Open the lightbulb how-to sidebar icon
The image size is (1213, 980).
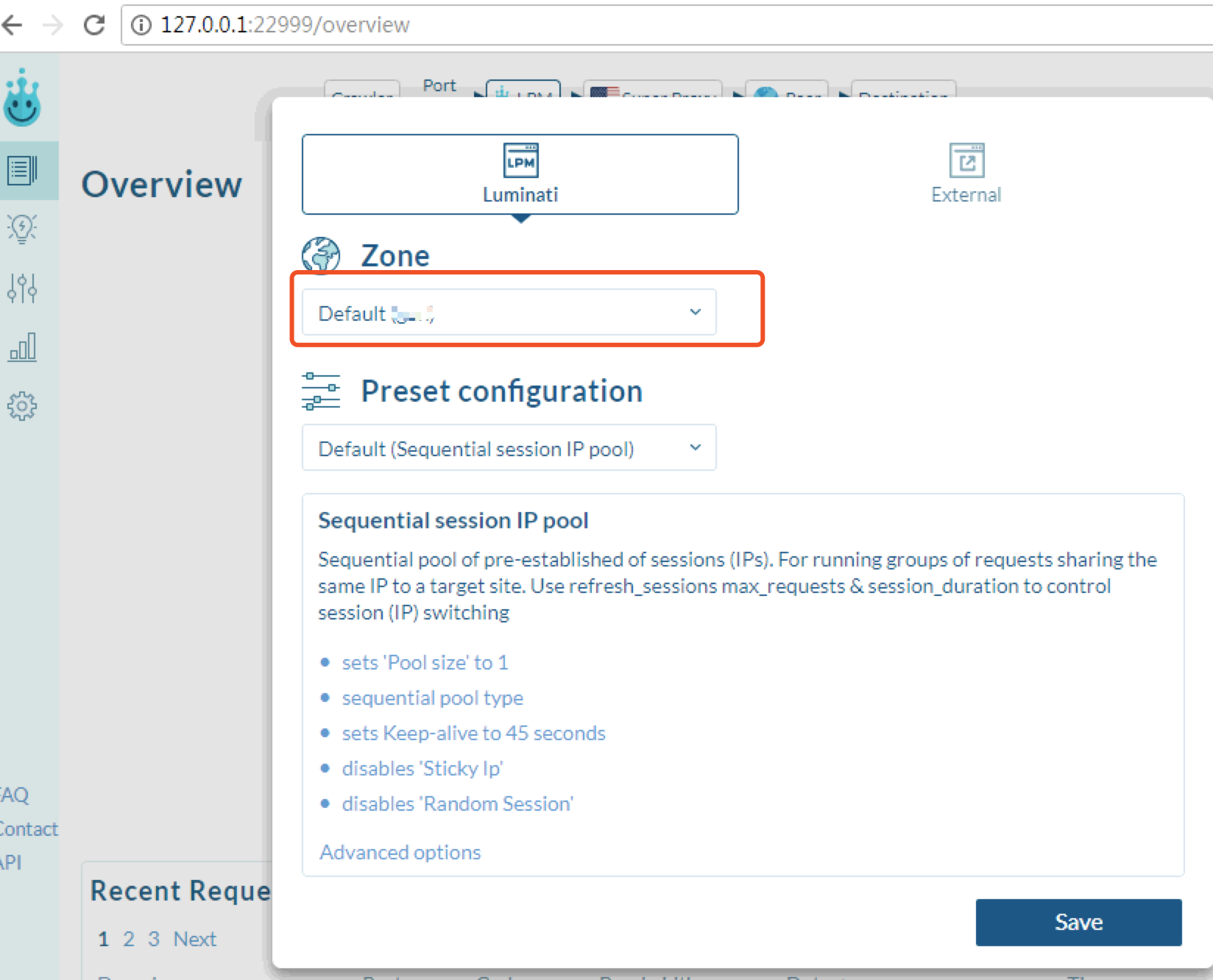click(x=22, y=229)
